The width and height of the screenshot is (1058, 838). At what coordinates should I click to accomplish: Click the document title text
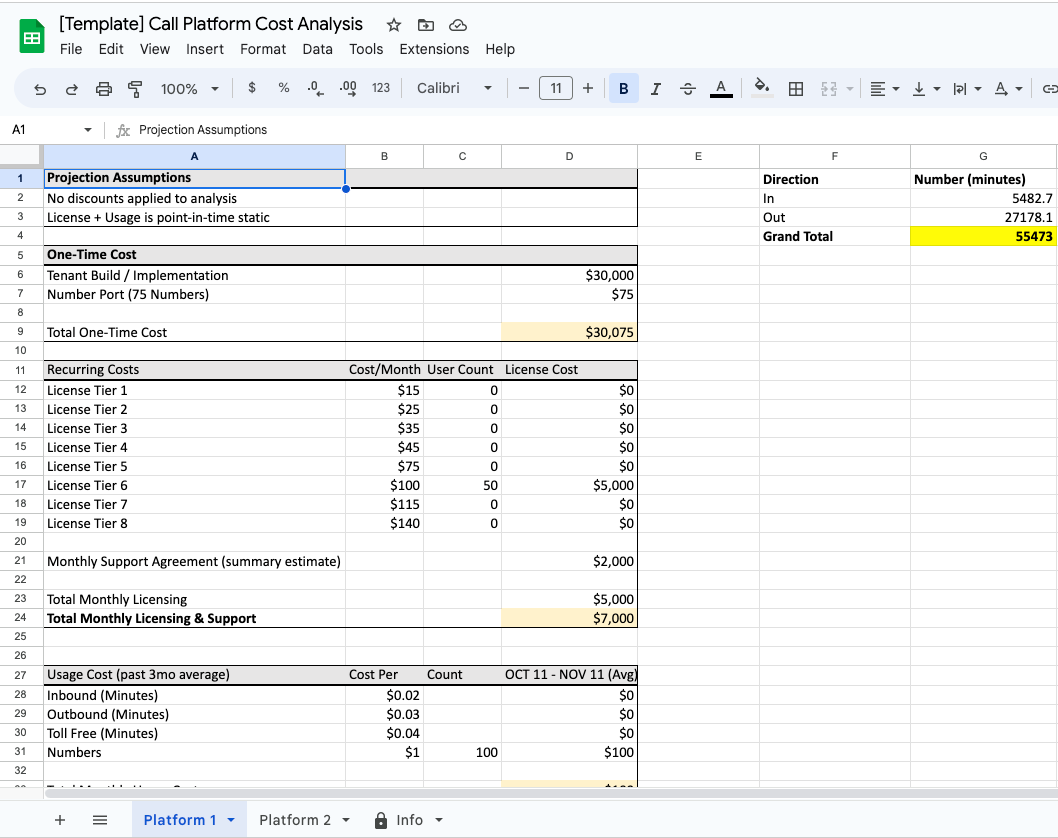click(211, 24)
